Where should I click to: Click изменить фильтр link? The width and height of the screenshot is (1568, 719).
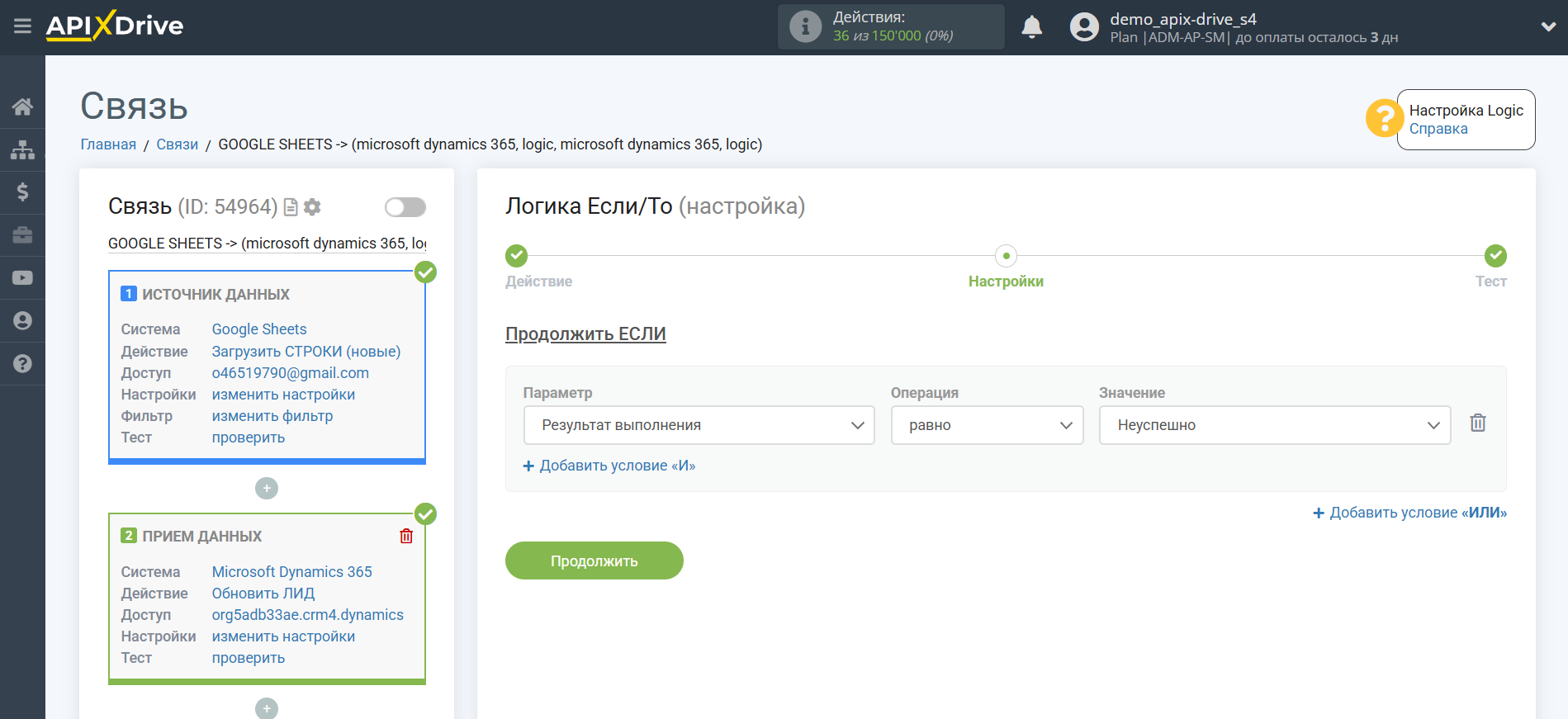tap(272, 416)
